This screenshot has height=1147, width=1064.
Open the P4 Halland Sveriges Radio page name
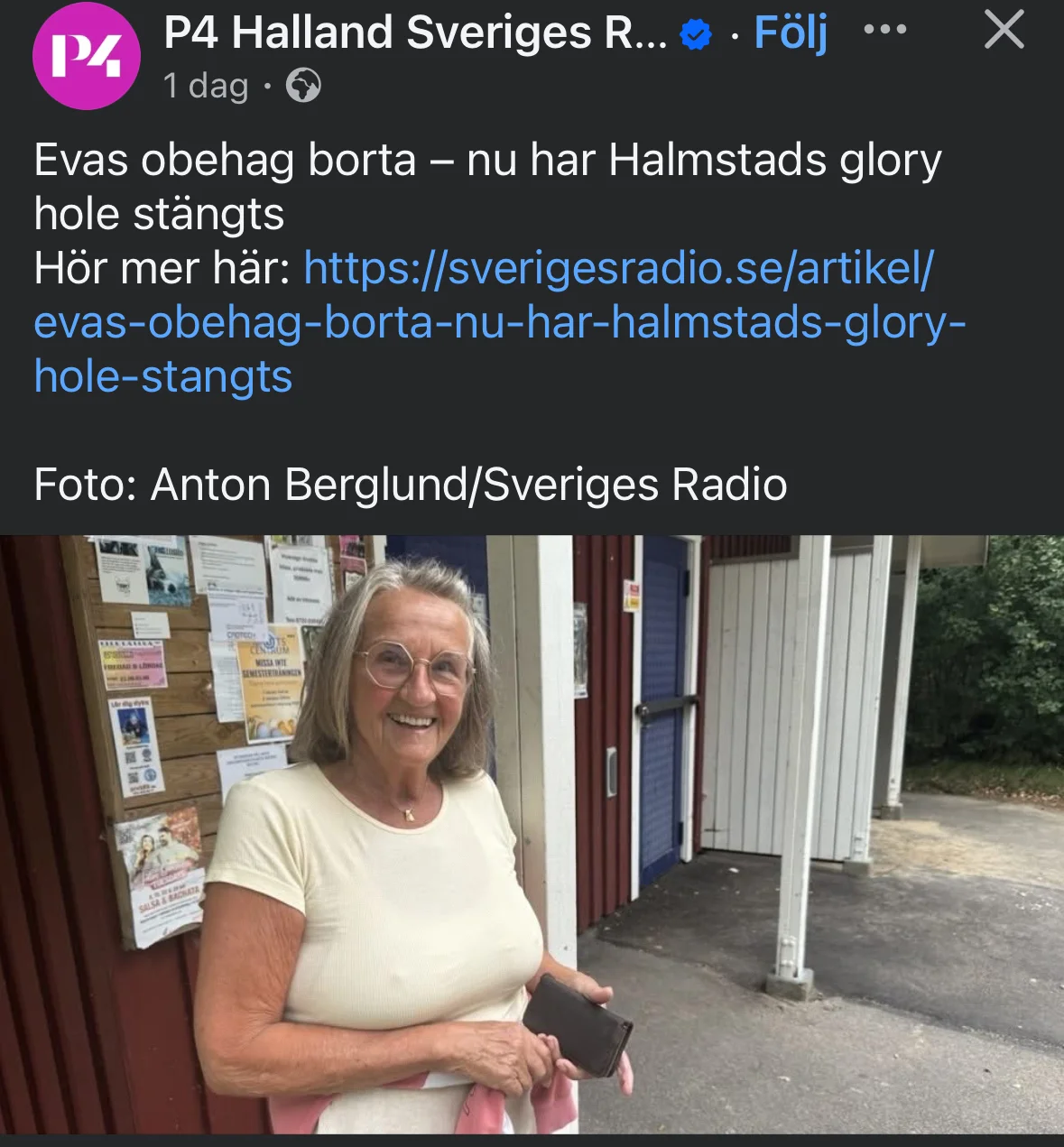point(415,32)
